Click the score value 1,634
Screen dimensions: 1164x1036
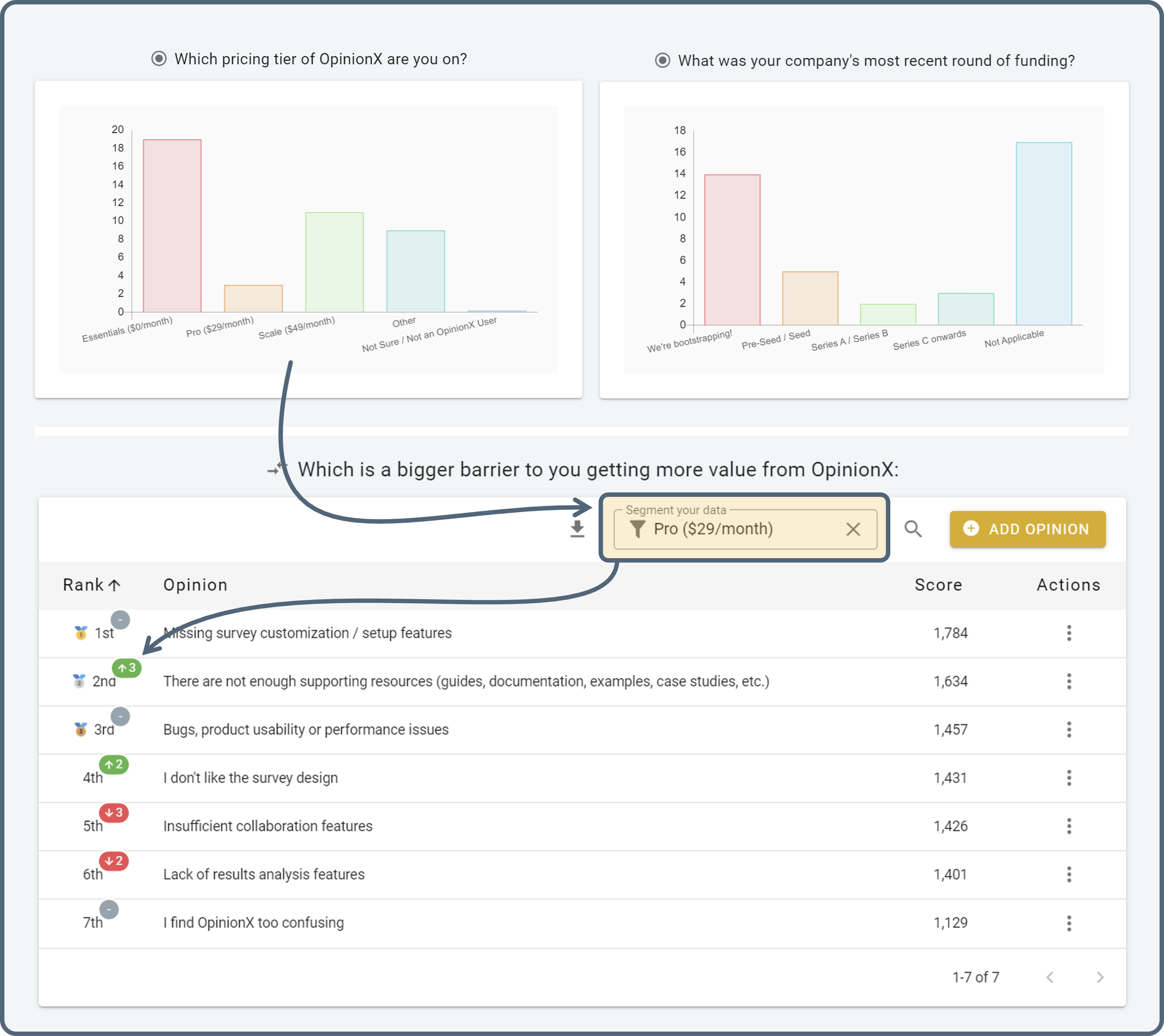point(950,681)
